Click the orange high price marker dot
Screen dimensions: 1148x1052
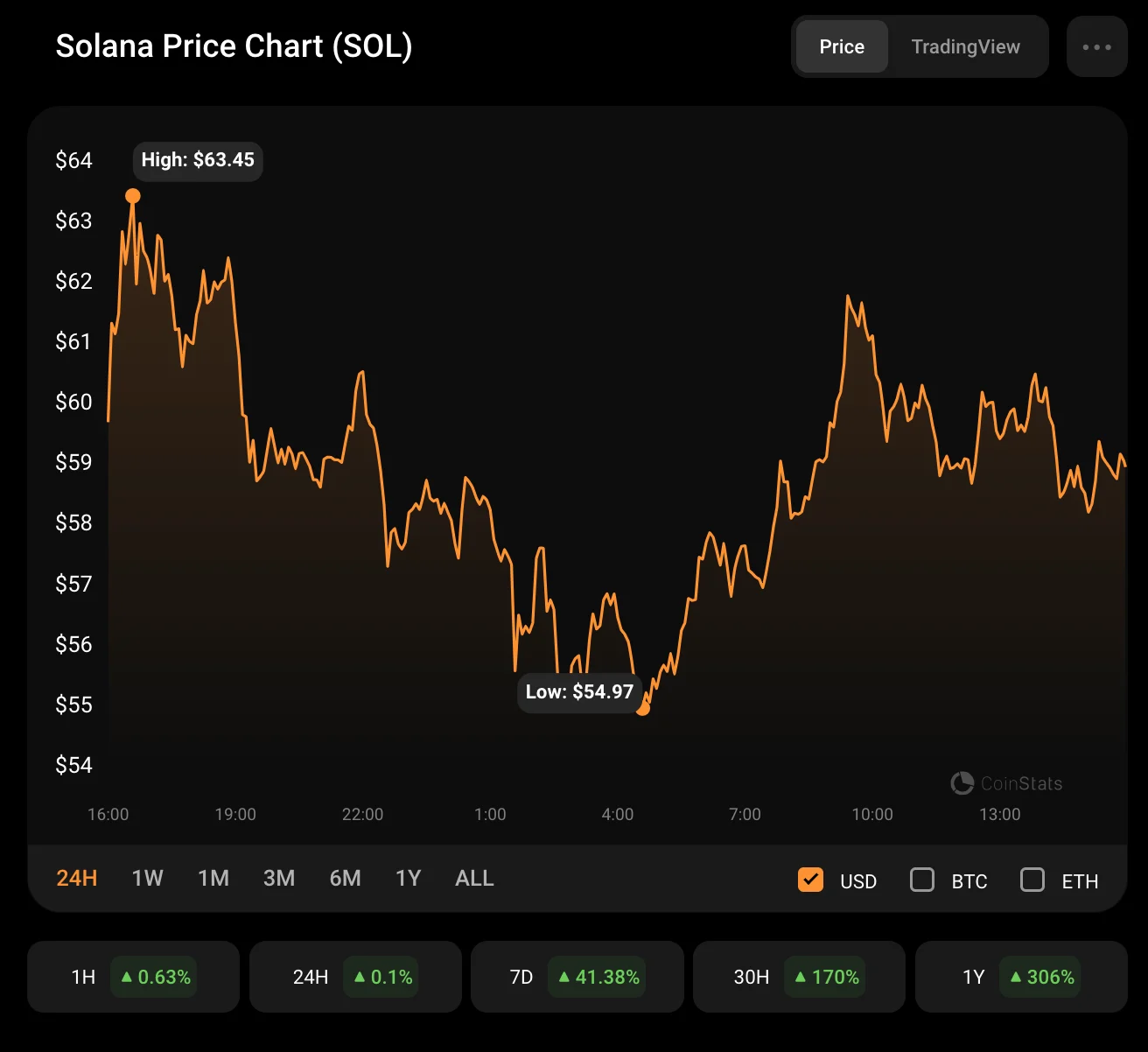[x=133, y=196]
